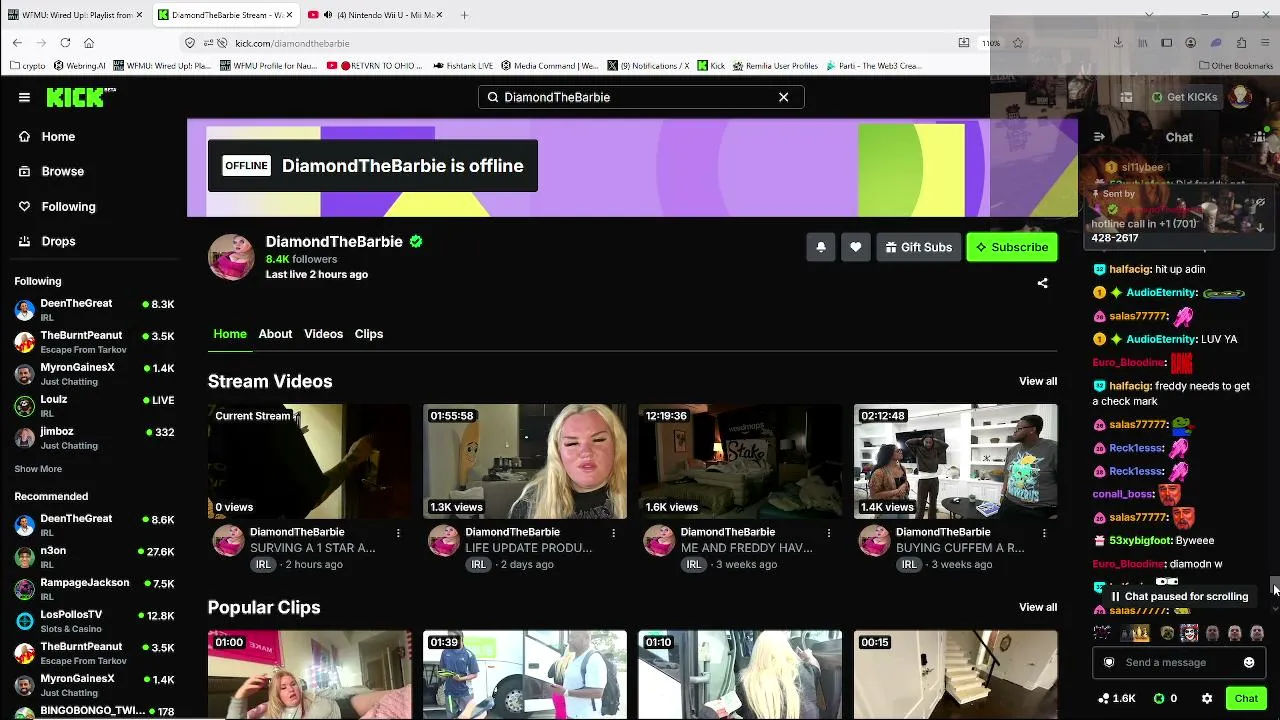The image size is (1280, 720).
Task: Click the KICKs balance icon showing 0
Action: (1165, 698)
